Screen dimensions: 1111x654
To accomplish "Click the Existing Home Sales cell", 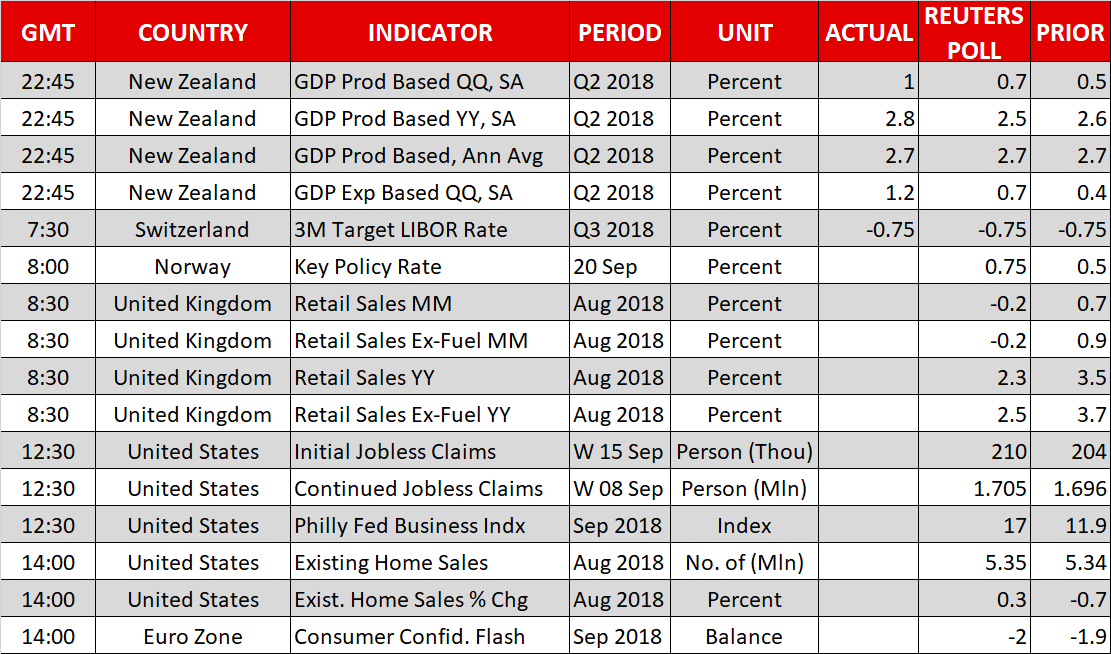I will (x=391, y=563).
